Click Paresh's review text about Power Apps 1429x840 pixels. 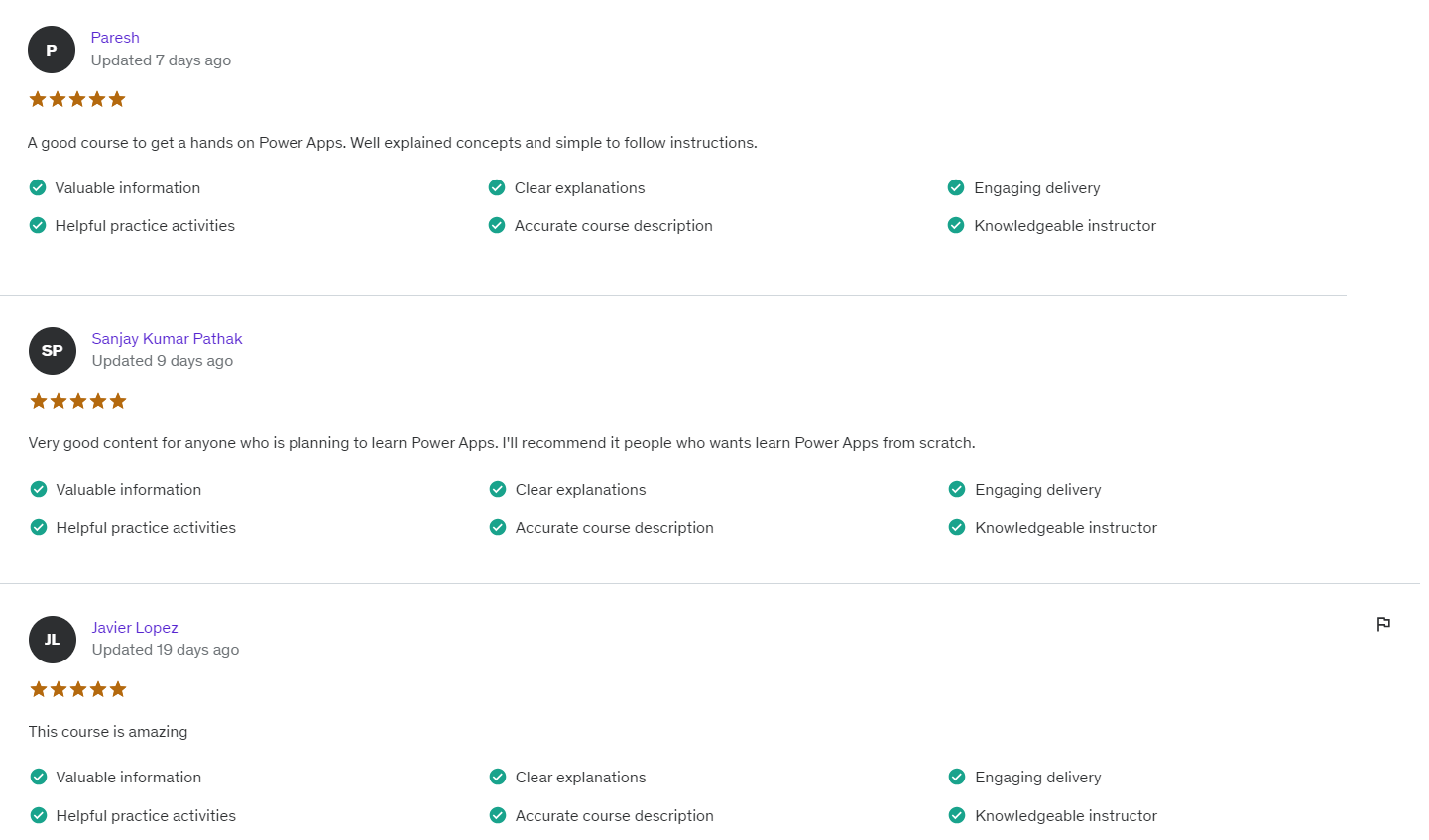392,143
